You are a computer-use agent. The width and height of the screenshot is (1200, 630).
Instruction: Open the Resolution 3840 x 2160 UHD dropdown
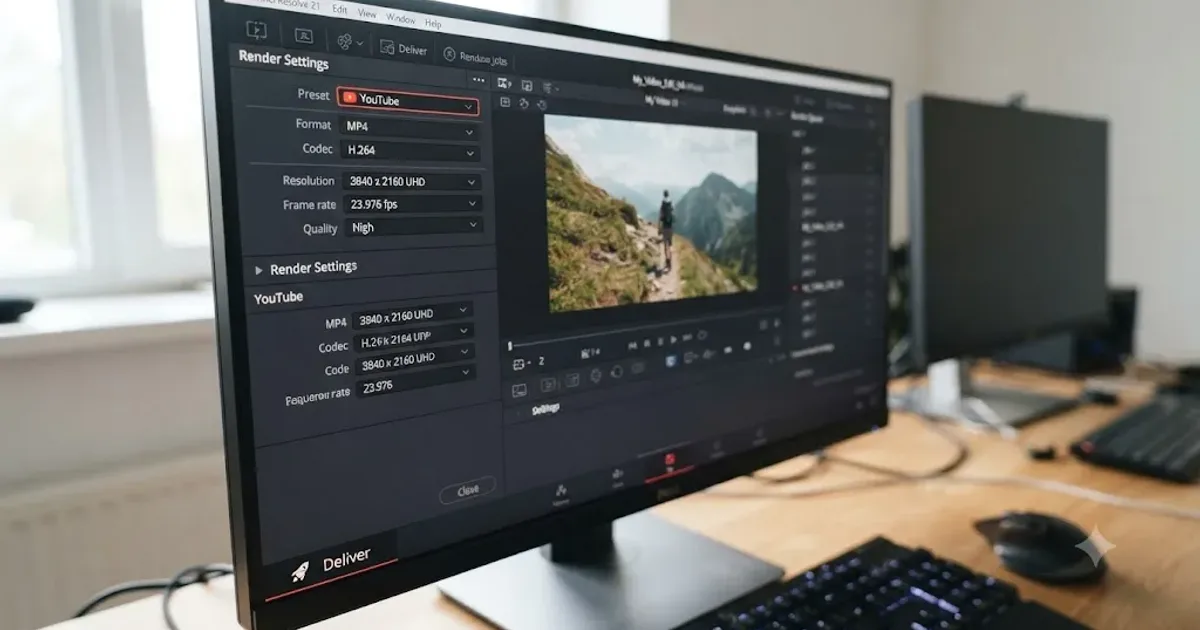point(410,182)
